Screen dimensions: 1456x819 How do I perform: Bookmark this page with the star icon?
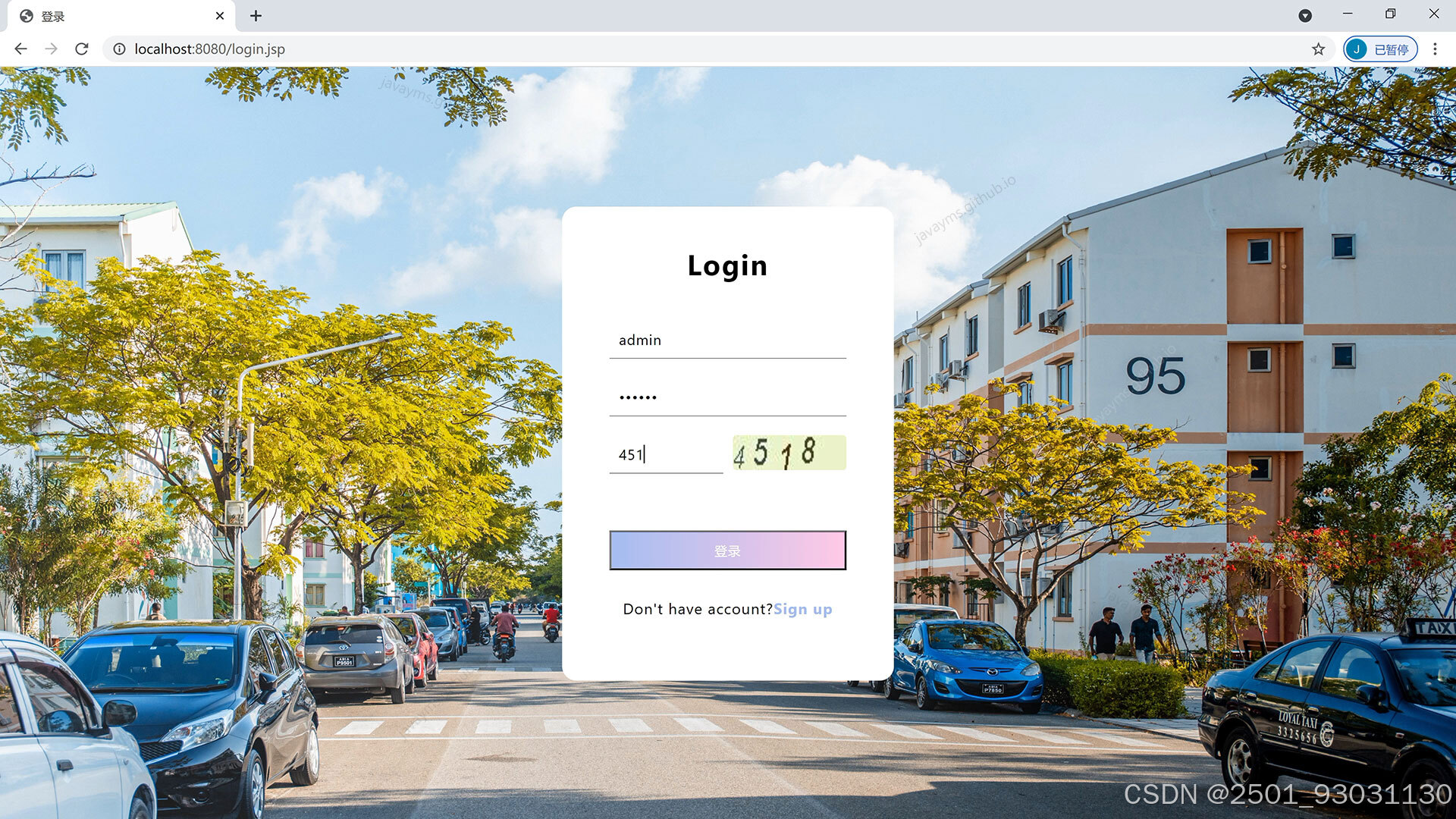pos(1319,49)
